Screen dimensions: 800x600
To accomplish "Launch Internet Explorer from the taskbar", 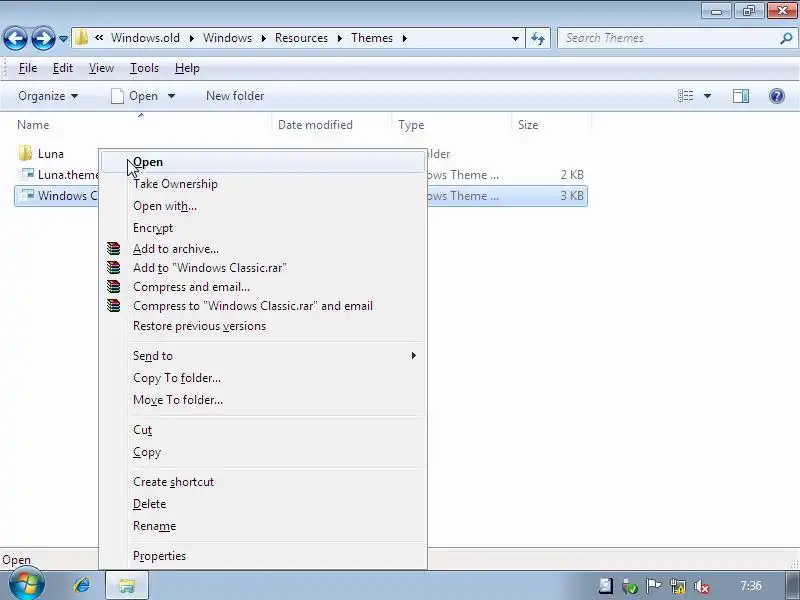I will click(x=82, y=585).
